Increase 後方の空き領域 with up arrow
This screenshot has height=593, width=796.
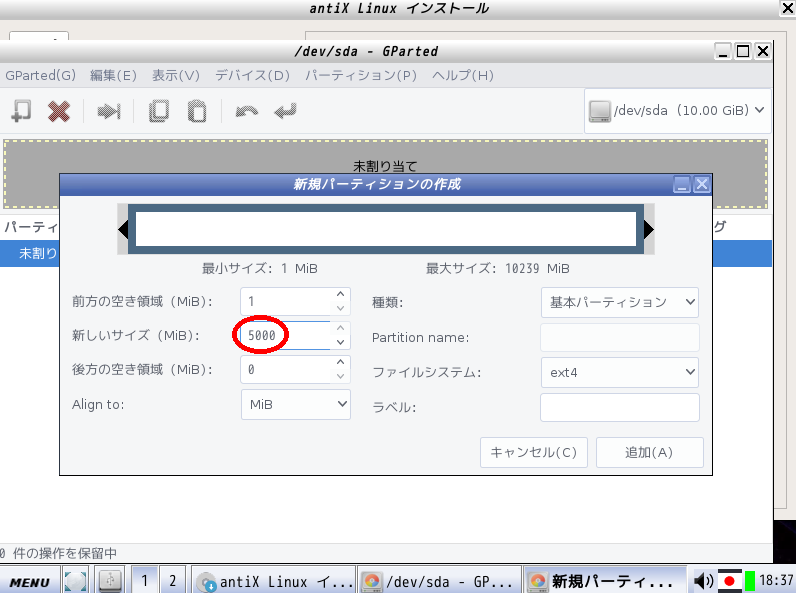point(341,363)
